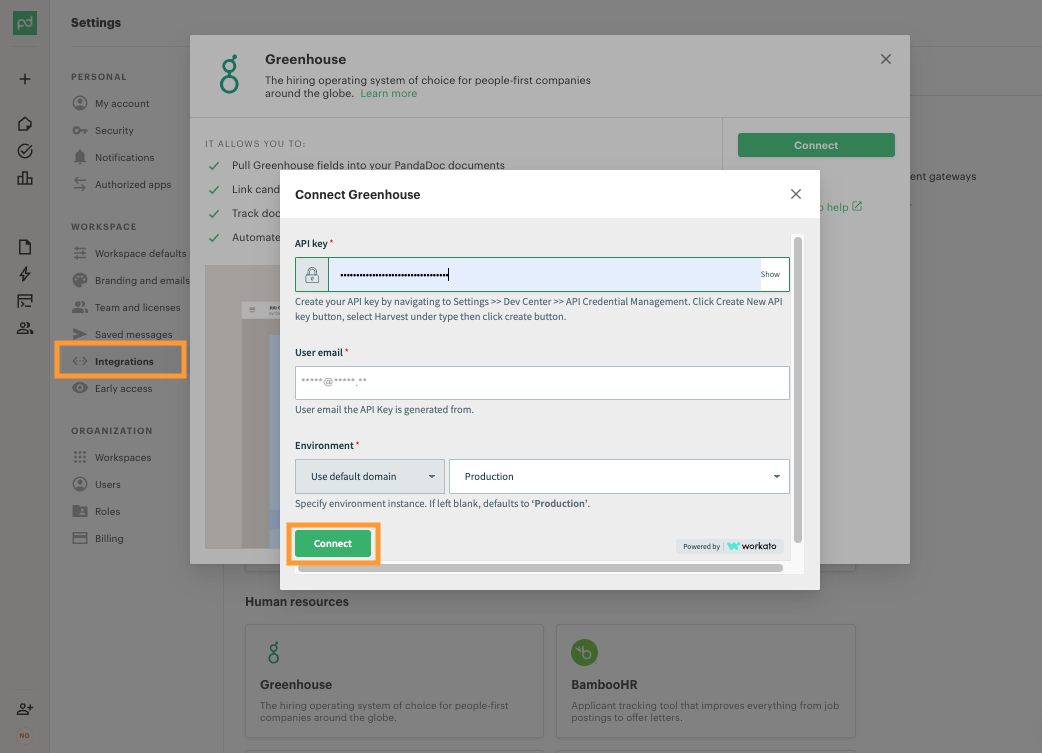Click the PandaDoc logo icon

coord(25,23)
